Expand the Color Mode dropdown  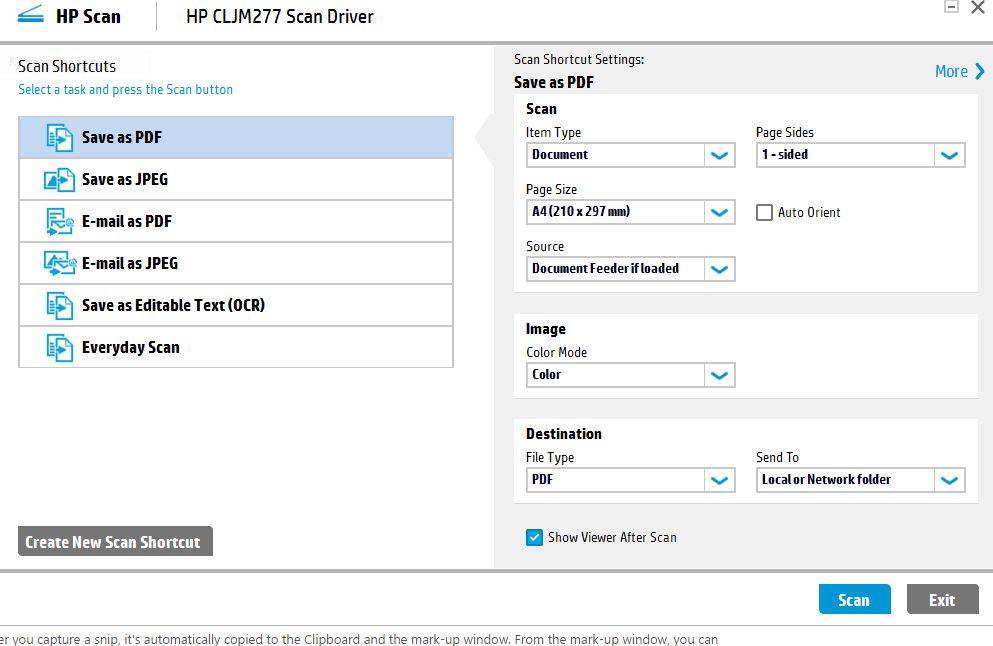(x=719, y=375)
